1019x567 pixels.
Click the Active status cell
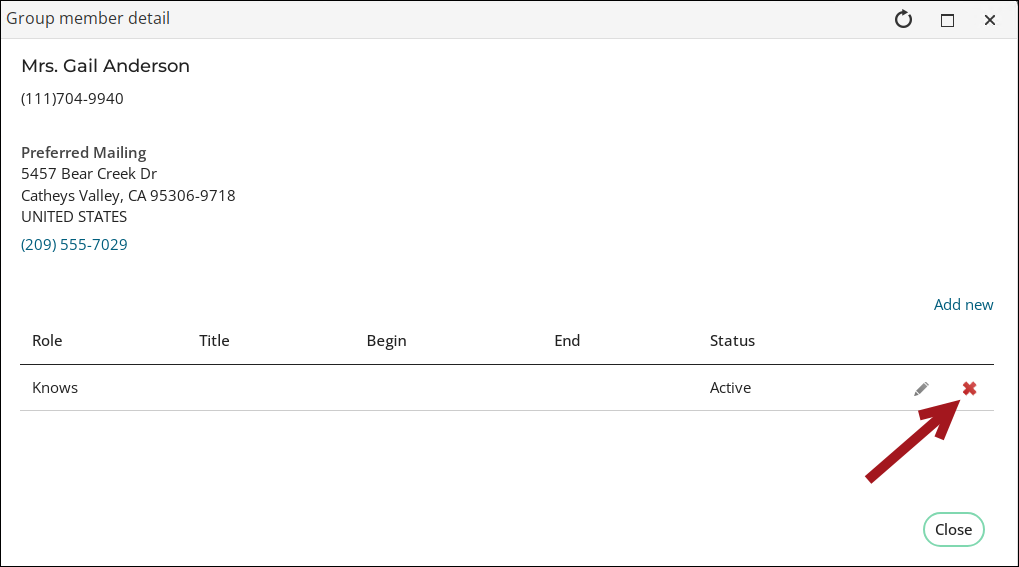coord(730,388)
